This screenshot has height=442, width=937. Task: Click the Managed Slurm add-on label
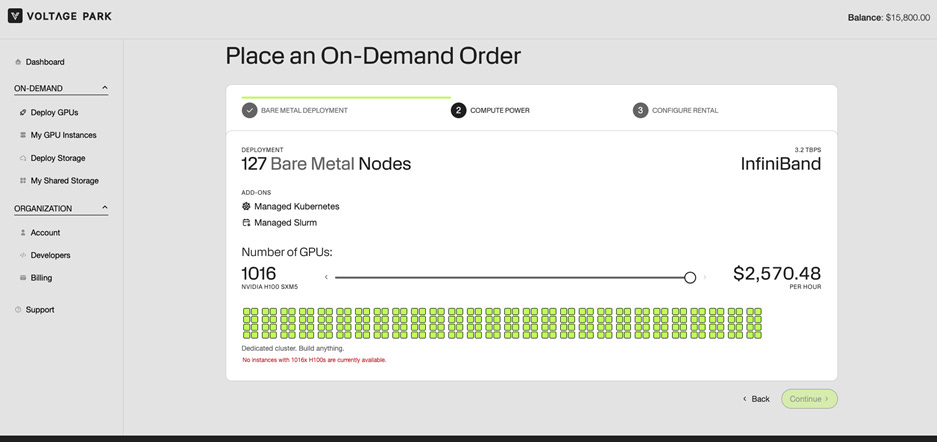click(x=286, y=223)
